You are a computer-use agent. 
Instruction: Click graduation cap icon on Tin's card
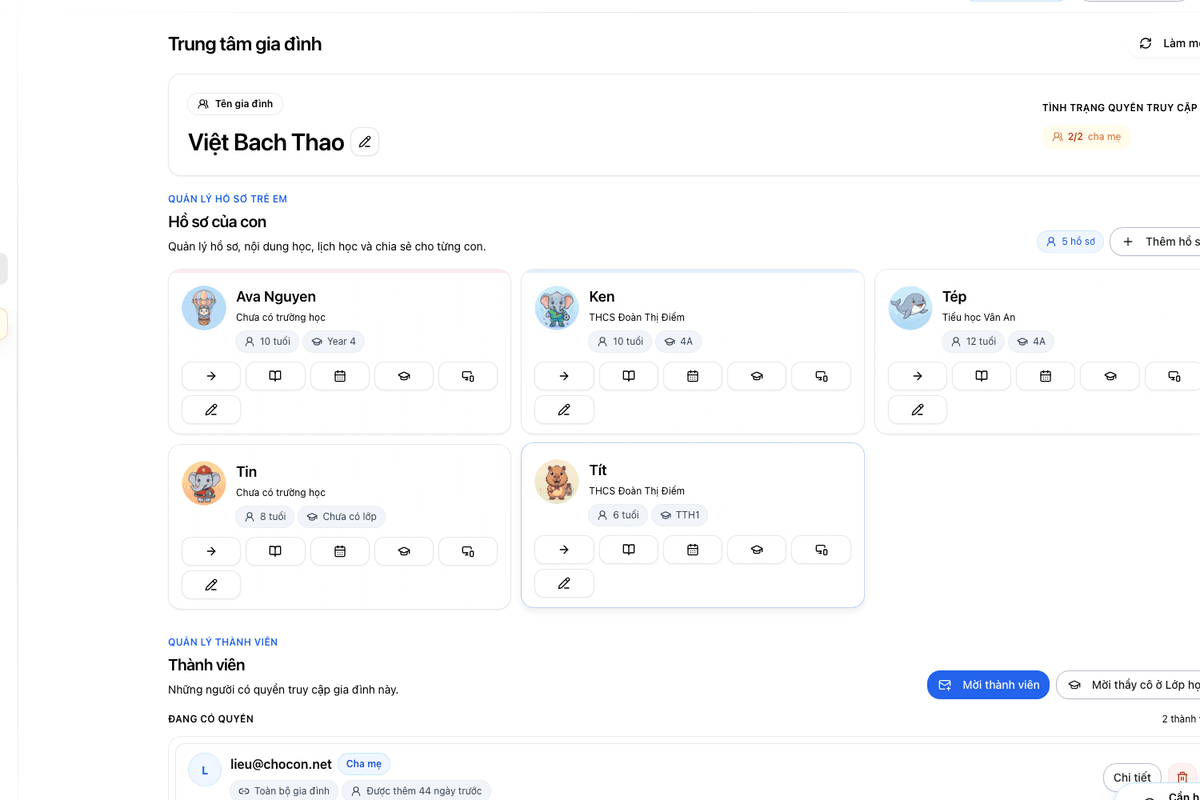pos(404,551)
